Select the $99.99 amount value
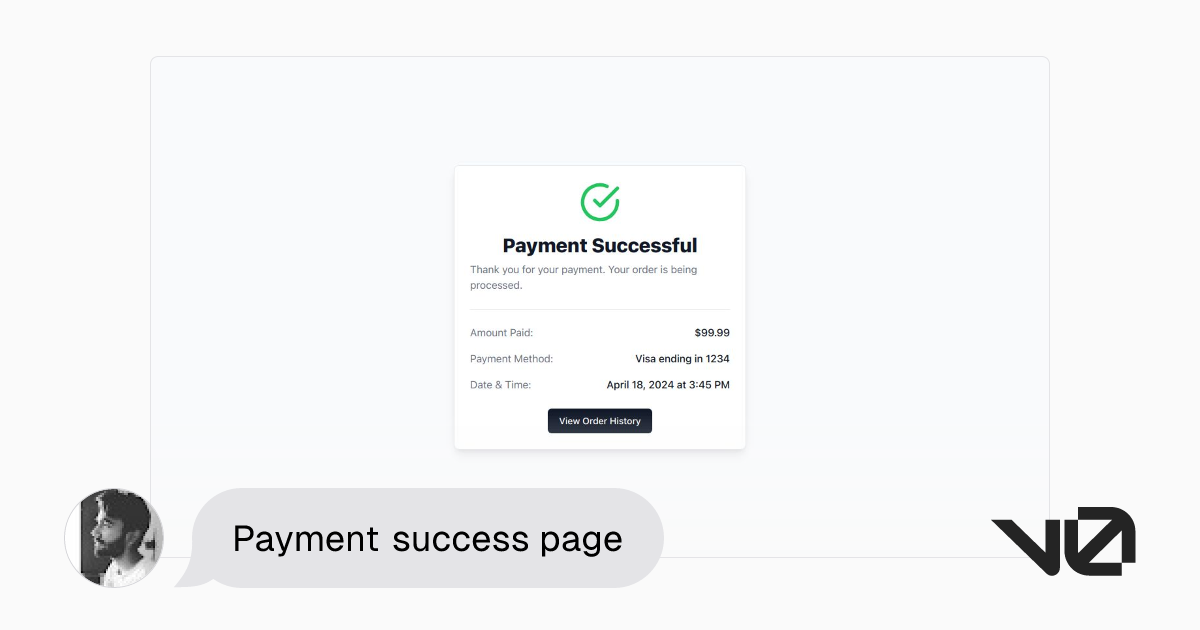The width and height of the screenshot is (1200, 630). point(711,332)
